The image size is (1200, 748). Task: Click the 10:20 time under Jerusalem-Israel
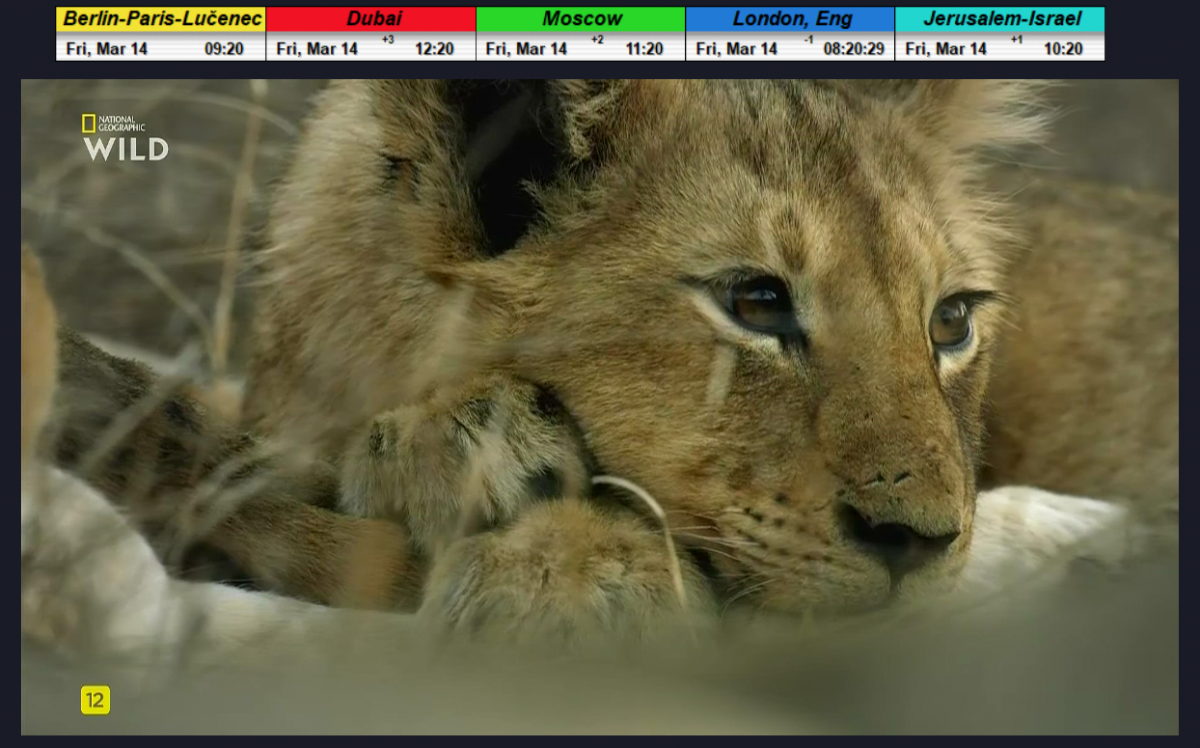pos(1063,49)
